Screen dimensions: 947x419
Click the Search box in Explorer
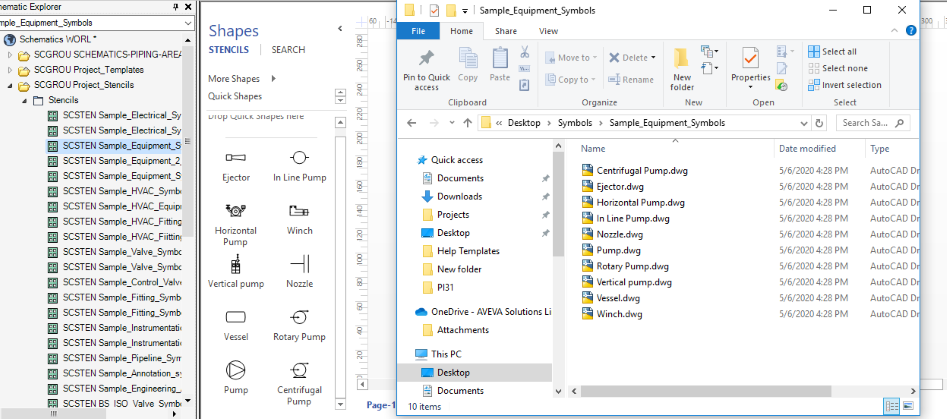pyautogui.click(x=870, y=123)
